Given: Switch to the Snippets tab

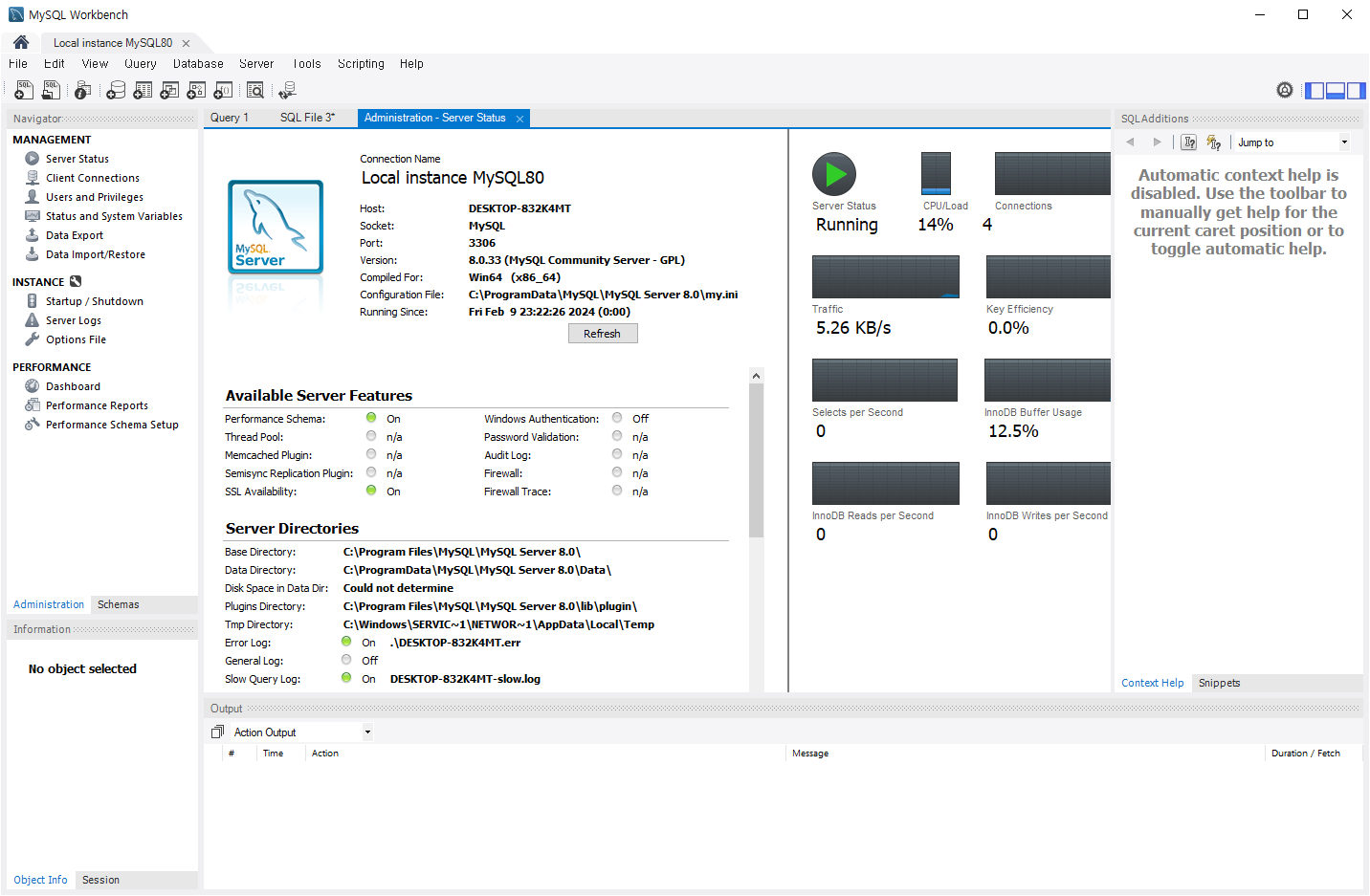Looking at the screenshot, I should 1219,683.
